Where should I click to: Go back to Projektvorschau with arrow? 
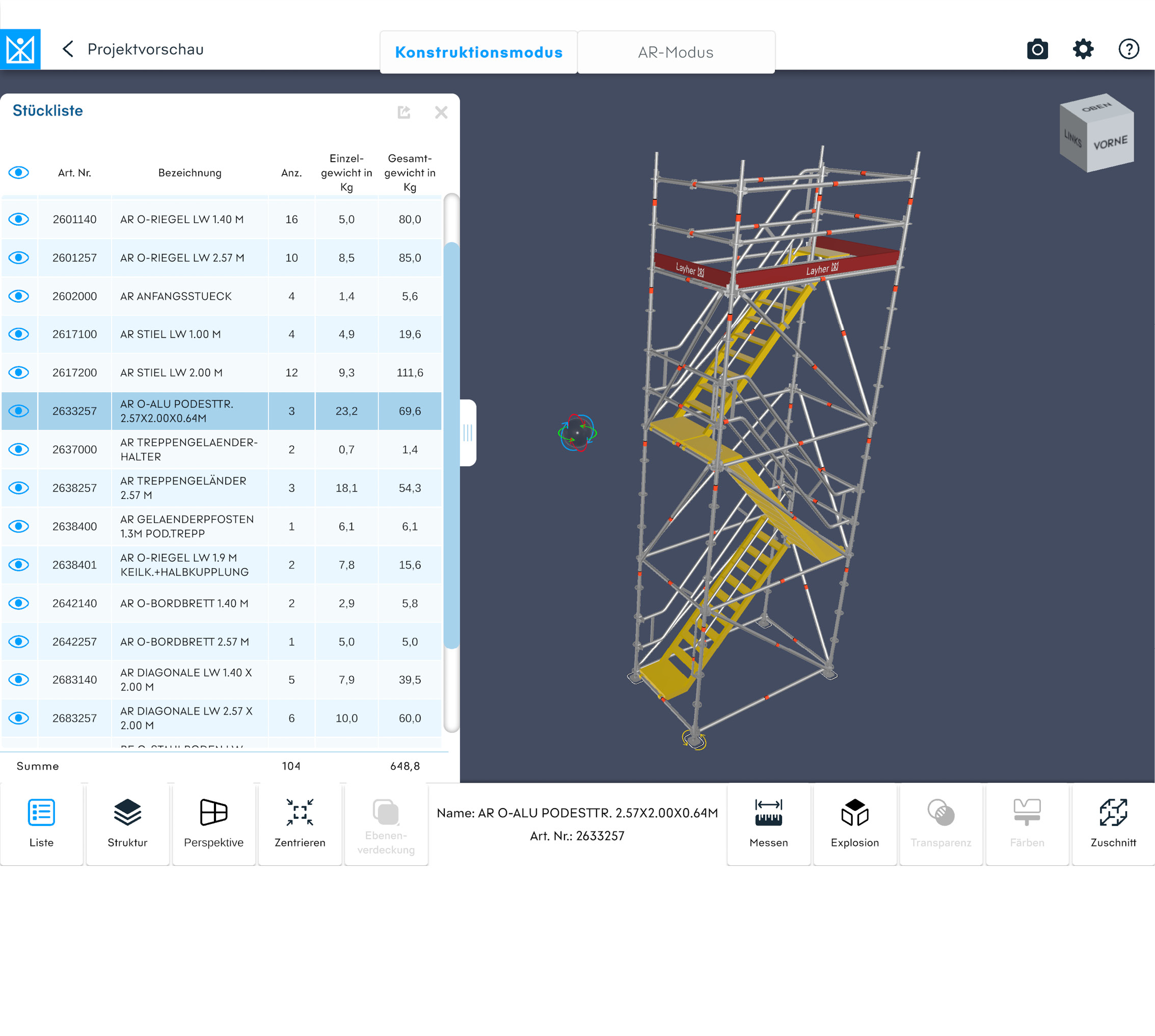[x=68, y=49]
